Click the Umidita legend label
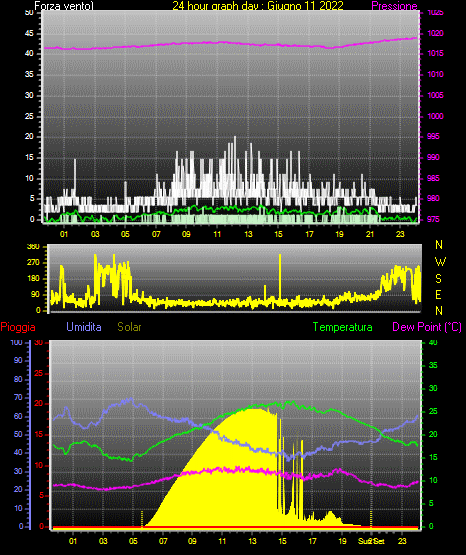Screen dimensions: 466x555 84,327
